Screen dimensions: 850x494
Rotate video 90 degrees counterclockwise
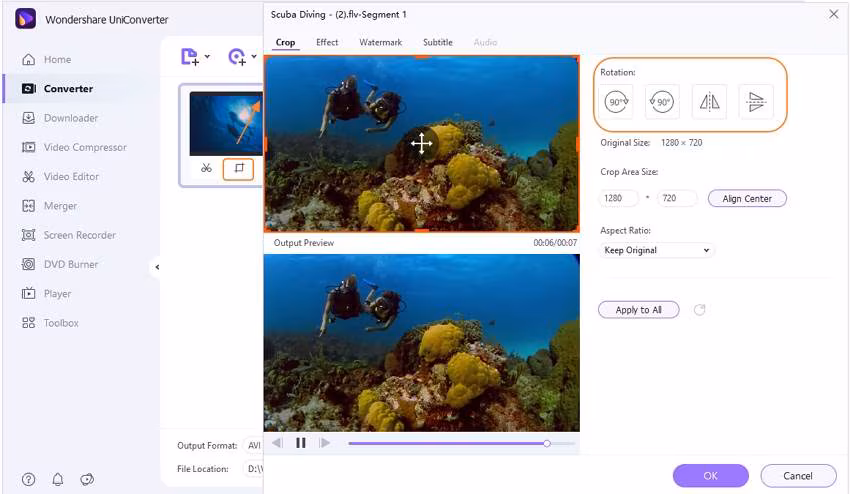(x=662, y=102)
